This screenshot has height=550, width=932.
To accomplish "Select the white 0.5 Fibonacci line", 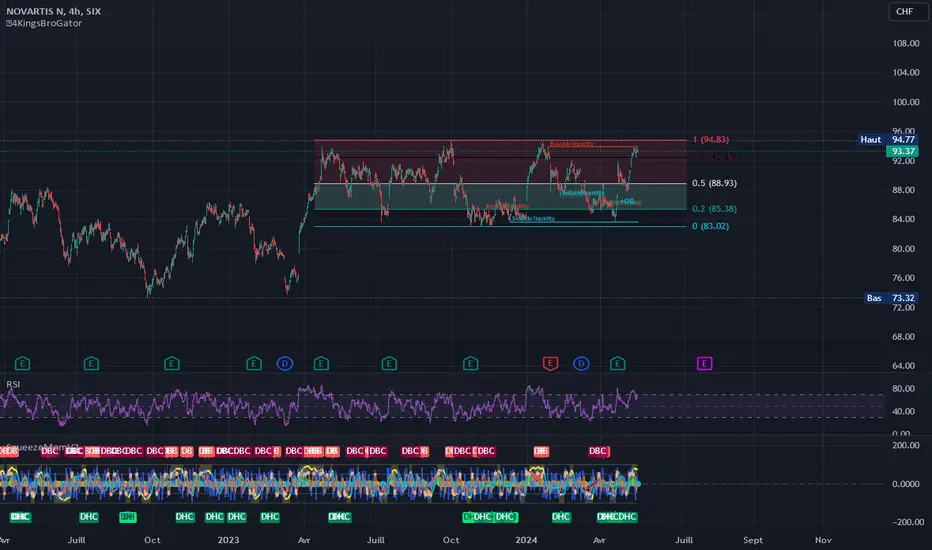I will click(x=500, y=183).
